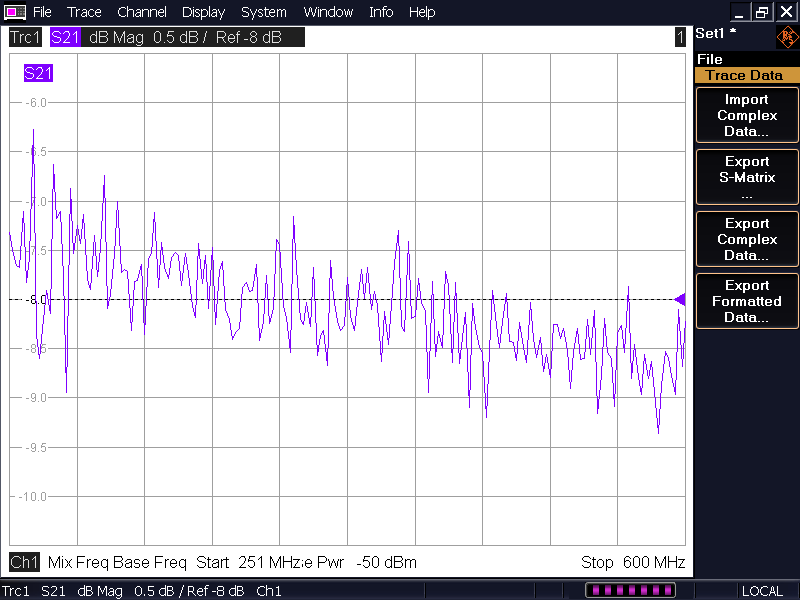
Task: Open the Display menu
Action: point(203,12)
